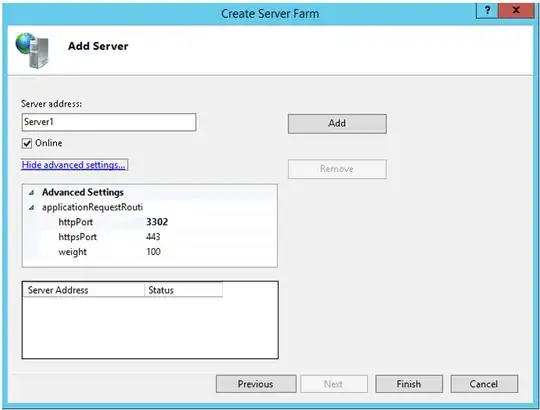Select the weight property label
Screen dimensions: 540x410
click(x=72, y=252)
